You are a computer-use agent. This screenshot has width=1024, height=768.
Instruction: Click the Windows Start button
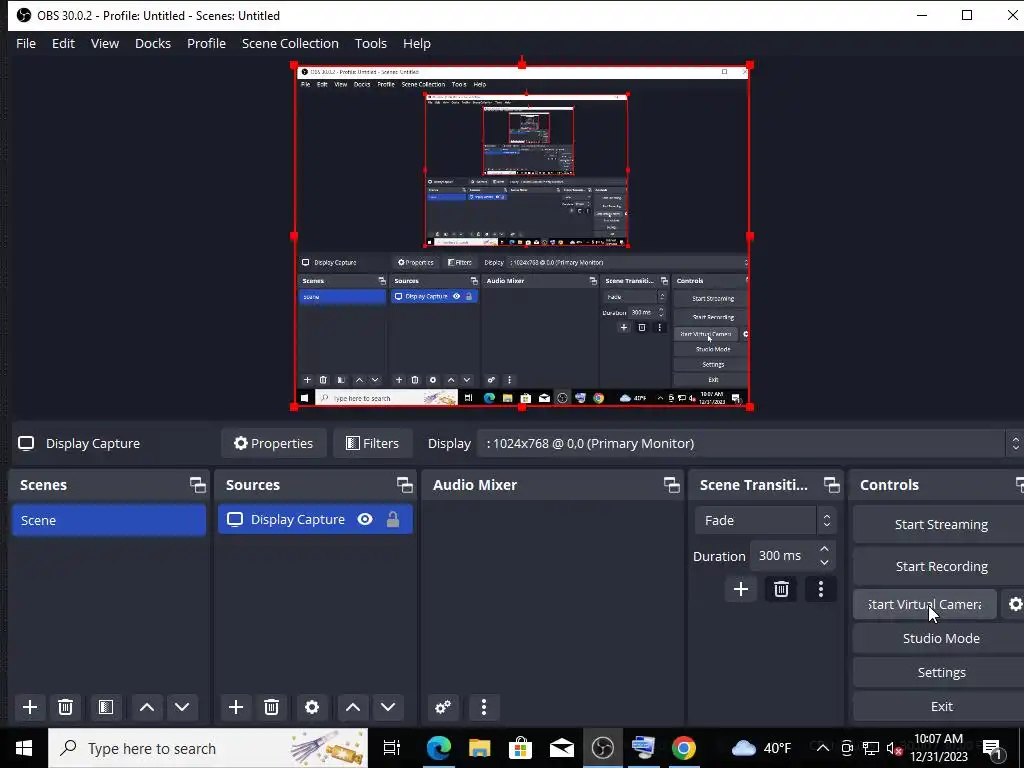click(24, 748)
